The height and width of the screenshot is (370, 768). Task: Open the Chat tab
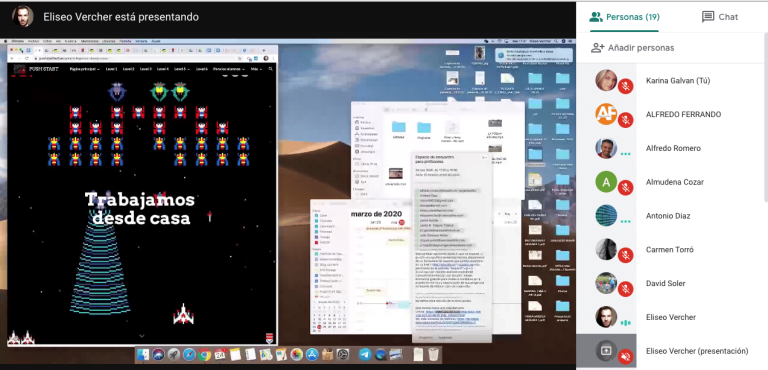point(720,17)
